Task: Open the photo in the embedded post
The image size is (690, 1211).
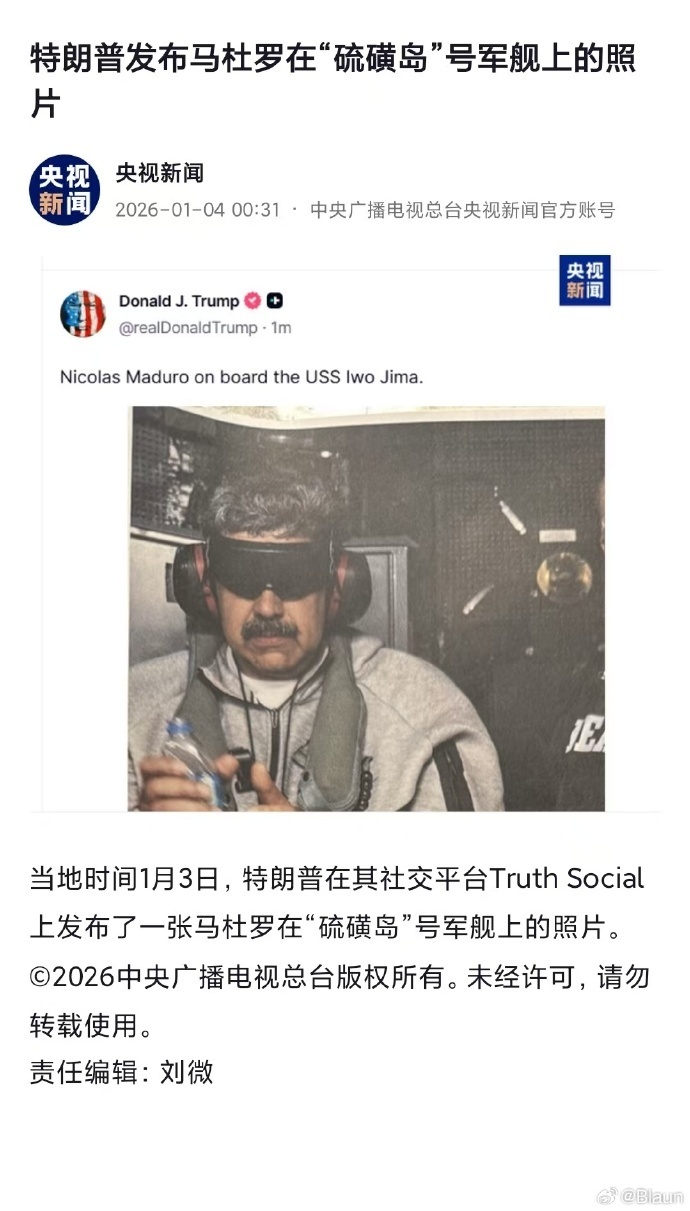Action: (x=366, y=608)
